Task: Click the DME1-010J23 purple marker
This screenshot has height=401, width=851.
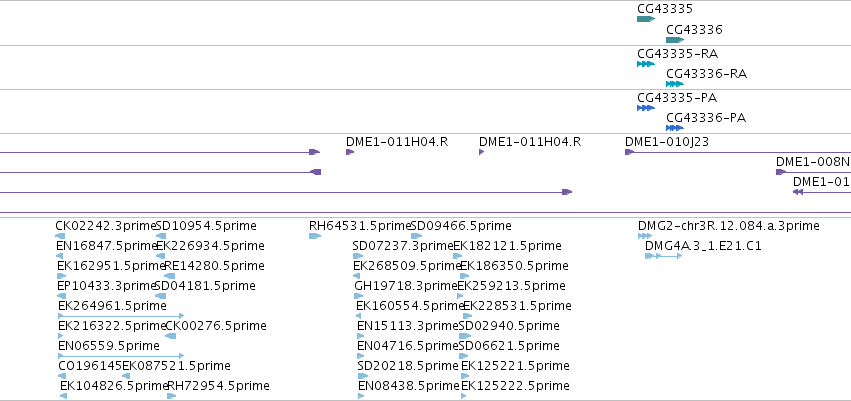Action: pyautogui.click(x=630, y=152)
